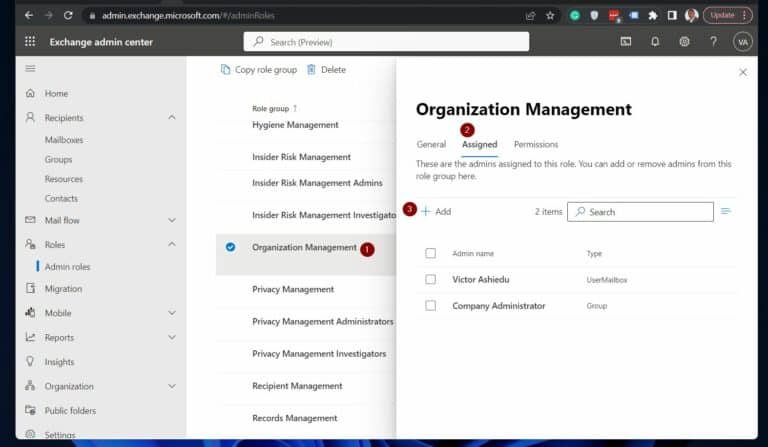Click the Grammarly extension icon
This screenshot has width=768, height=447.
[x=575, y=16]
